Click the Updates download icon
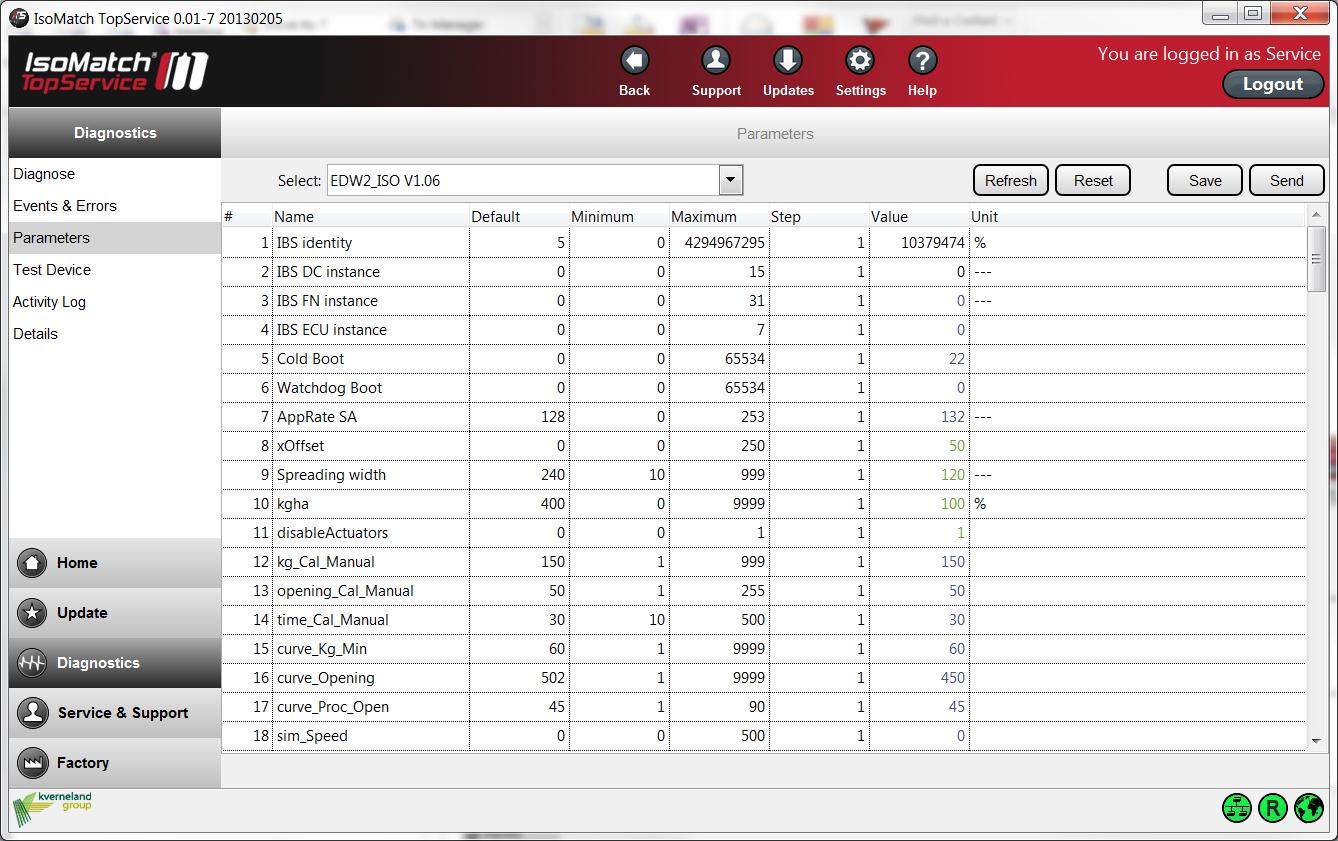 (x=788, y=62)
